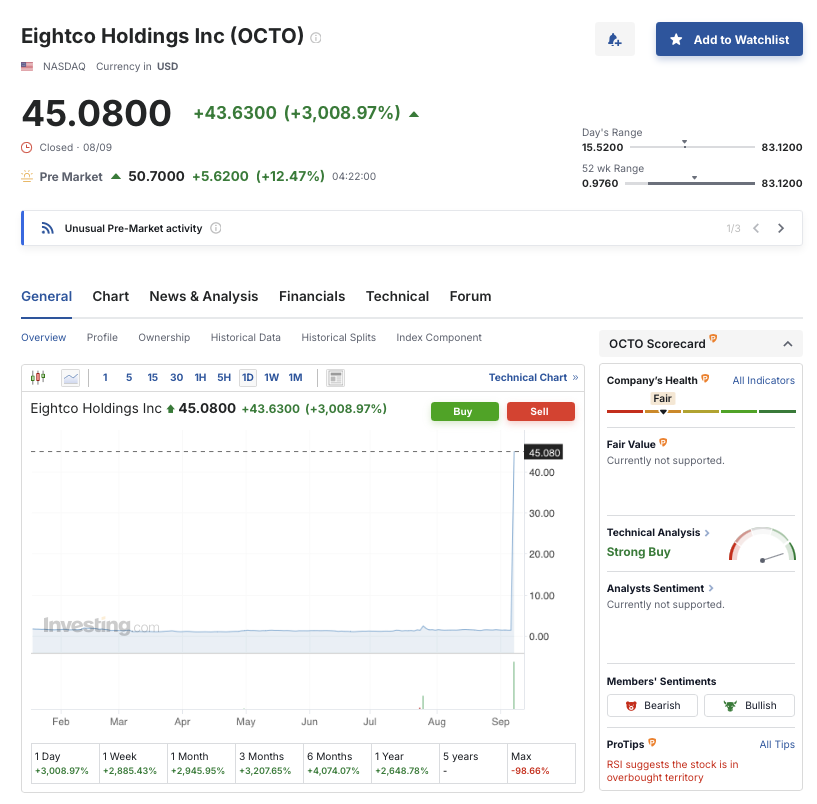Go to next alert with right chevron
Viewport: 817px width, 804px height.
pyautogui.click(x=781, y=228)
